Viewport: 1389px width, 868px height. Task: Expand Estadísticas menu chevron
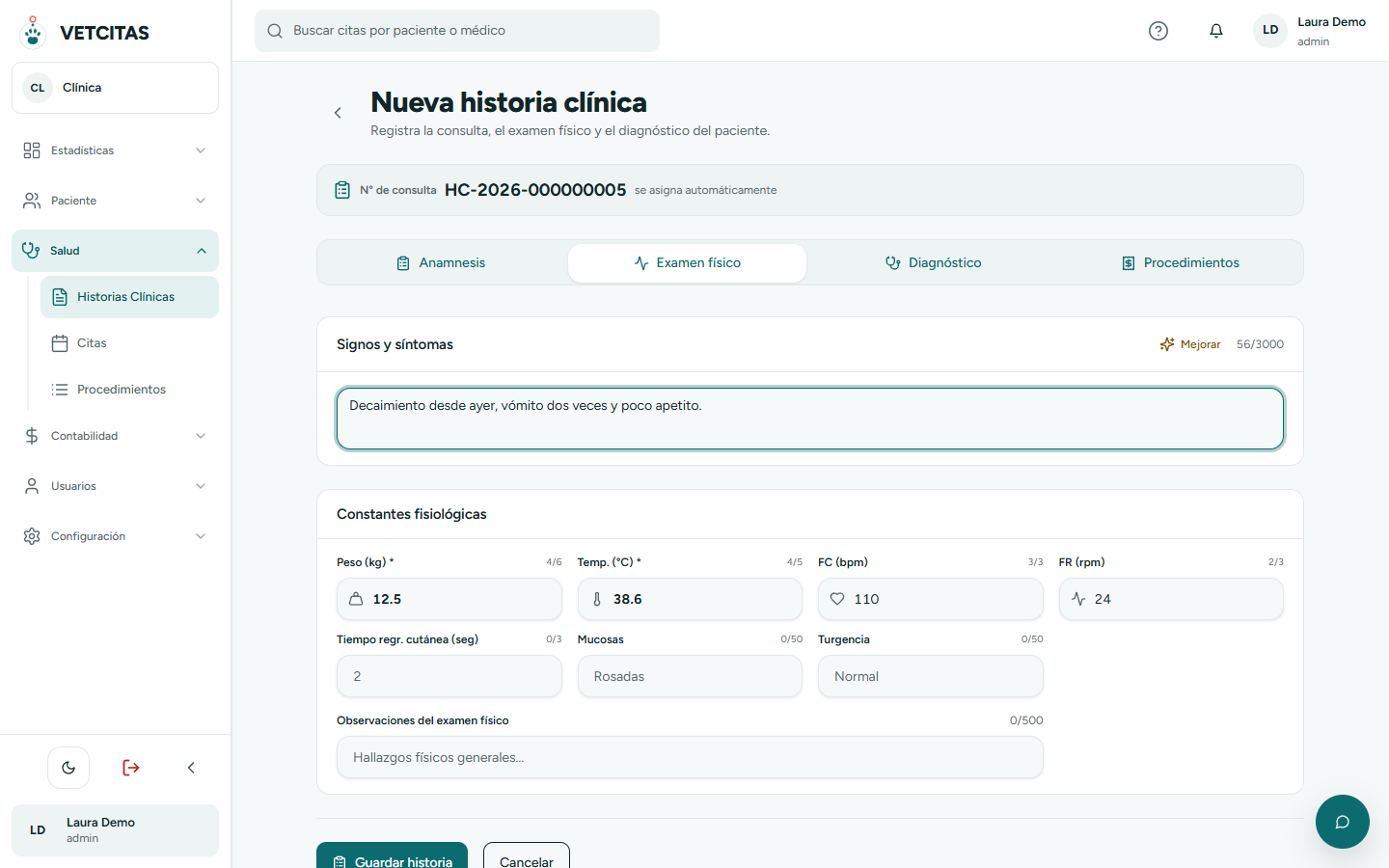pyautogui.click(x=201, y=150)
